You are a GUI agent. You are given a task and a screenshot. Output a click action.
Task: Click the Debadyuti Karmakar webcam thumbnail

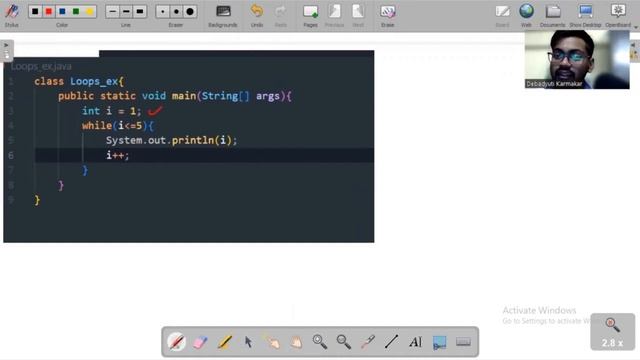click(577, 59)
